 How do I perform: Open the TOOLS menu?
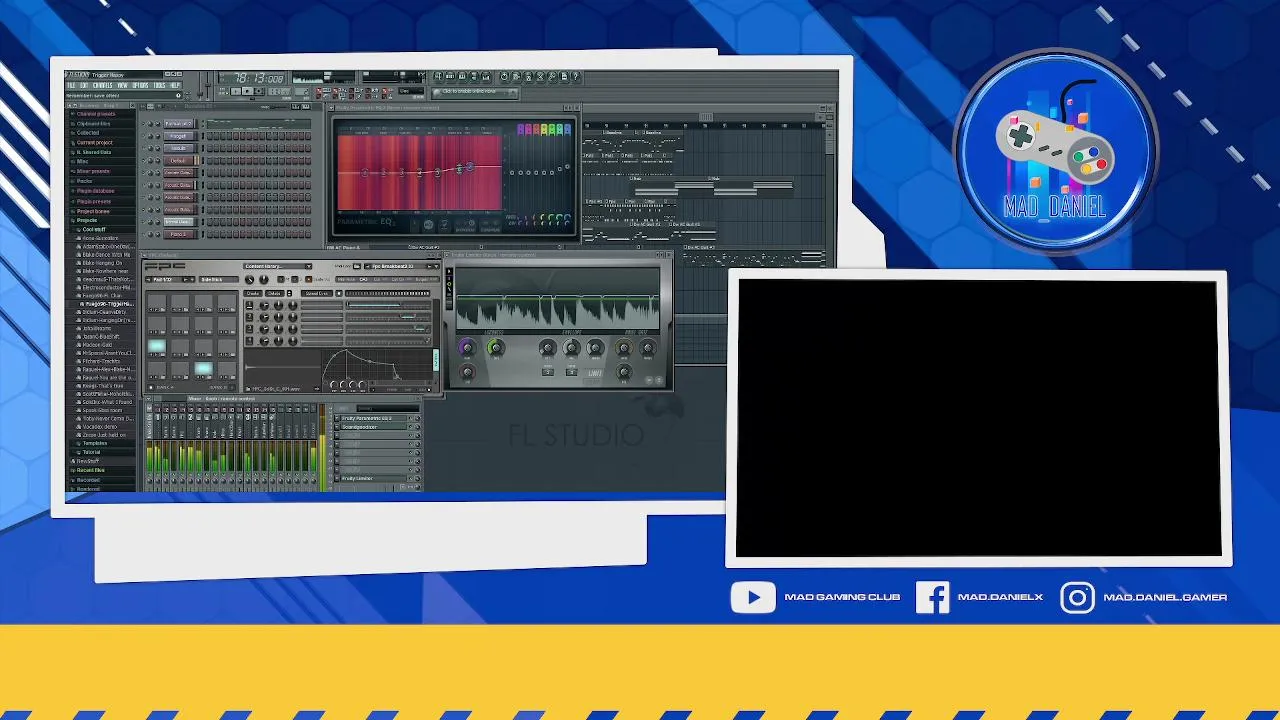[159, 85]
